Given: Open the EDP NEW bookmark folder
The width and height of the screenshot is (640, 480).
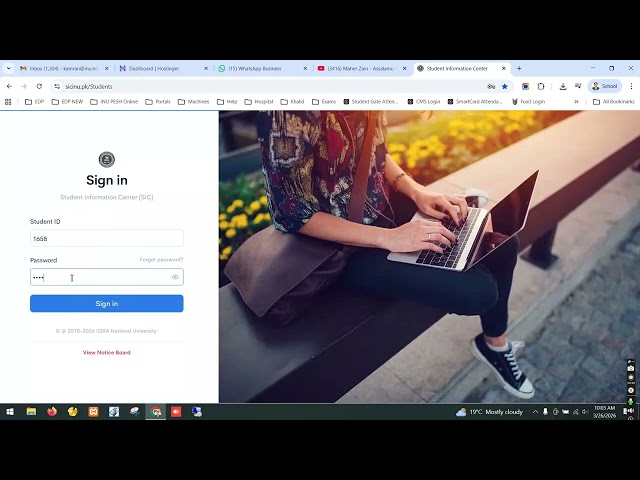Looking at the screenshot, I should [67, 102].
